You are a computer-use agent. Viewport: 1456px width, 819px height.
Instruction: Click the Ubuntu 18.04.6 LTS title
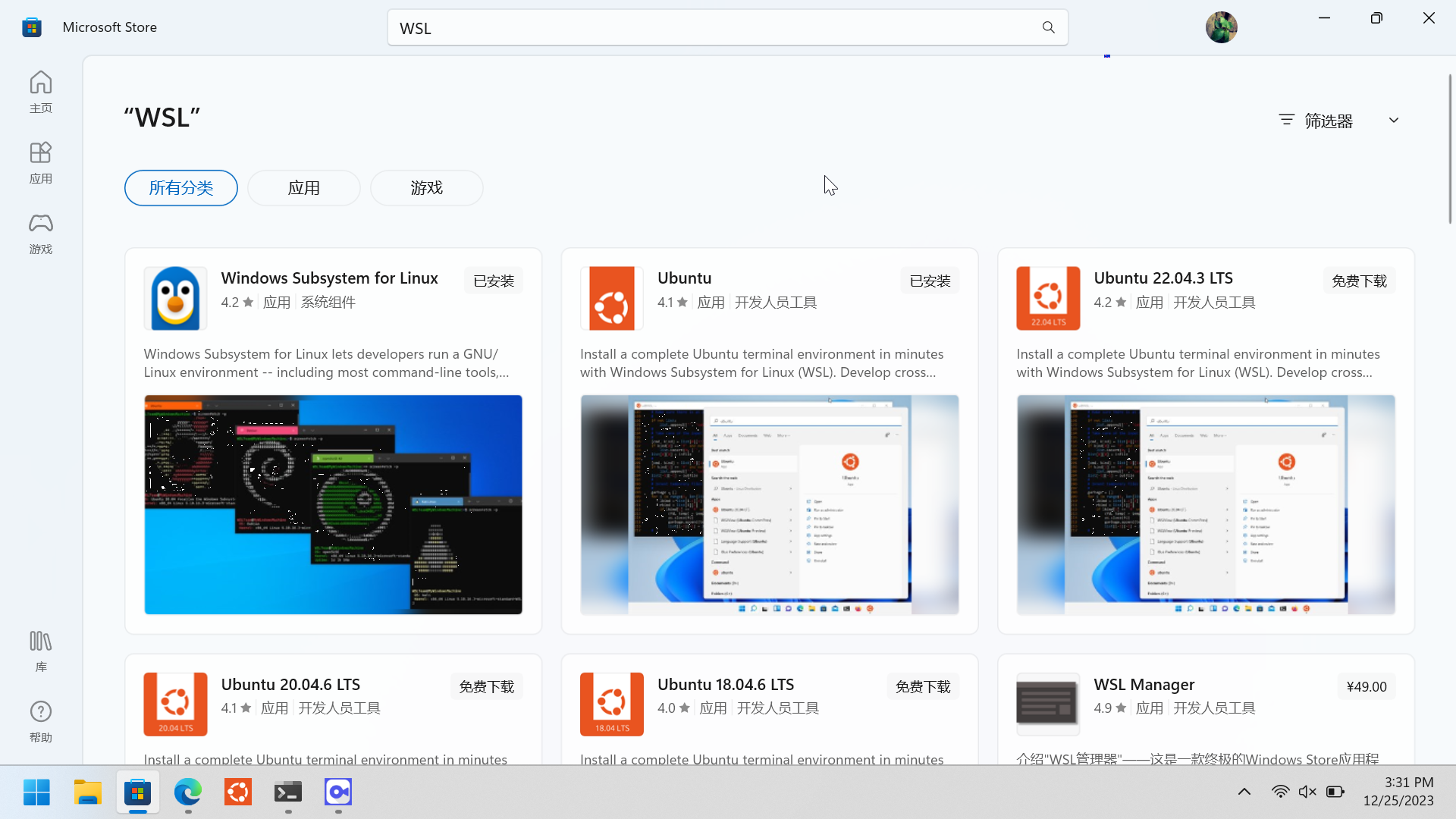726,685
